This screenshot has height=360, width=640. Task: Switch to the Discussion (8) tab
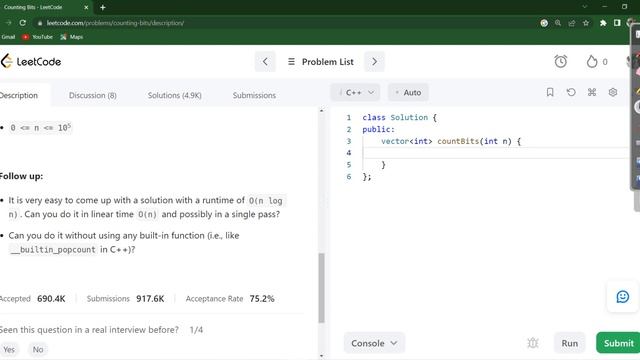(x=93, y=95)
